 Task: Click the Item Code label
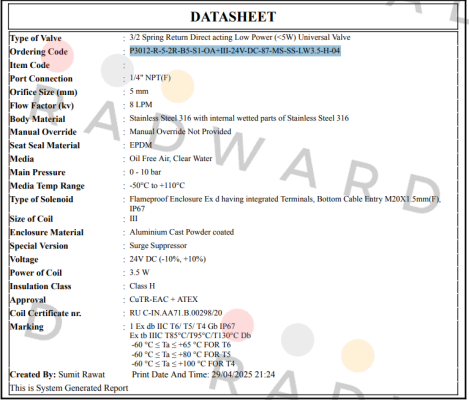click(x=30, y=65)
